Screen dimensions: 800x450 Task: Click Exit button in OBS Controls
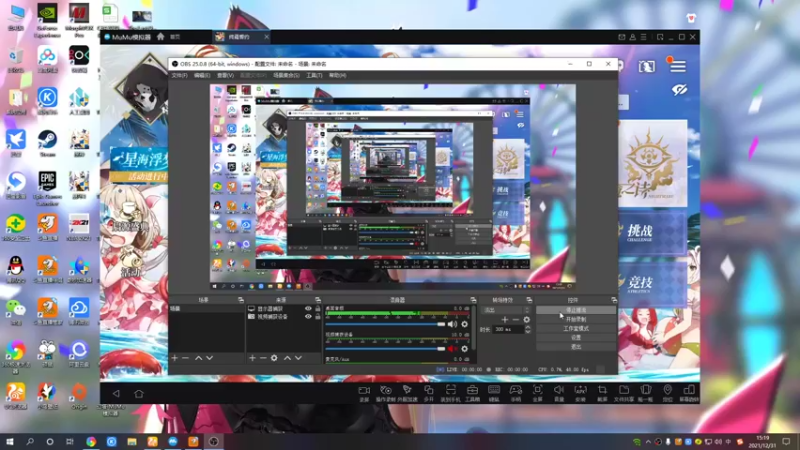(576, 347)
